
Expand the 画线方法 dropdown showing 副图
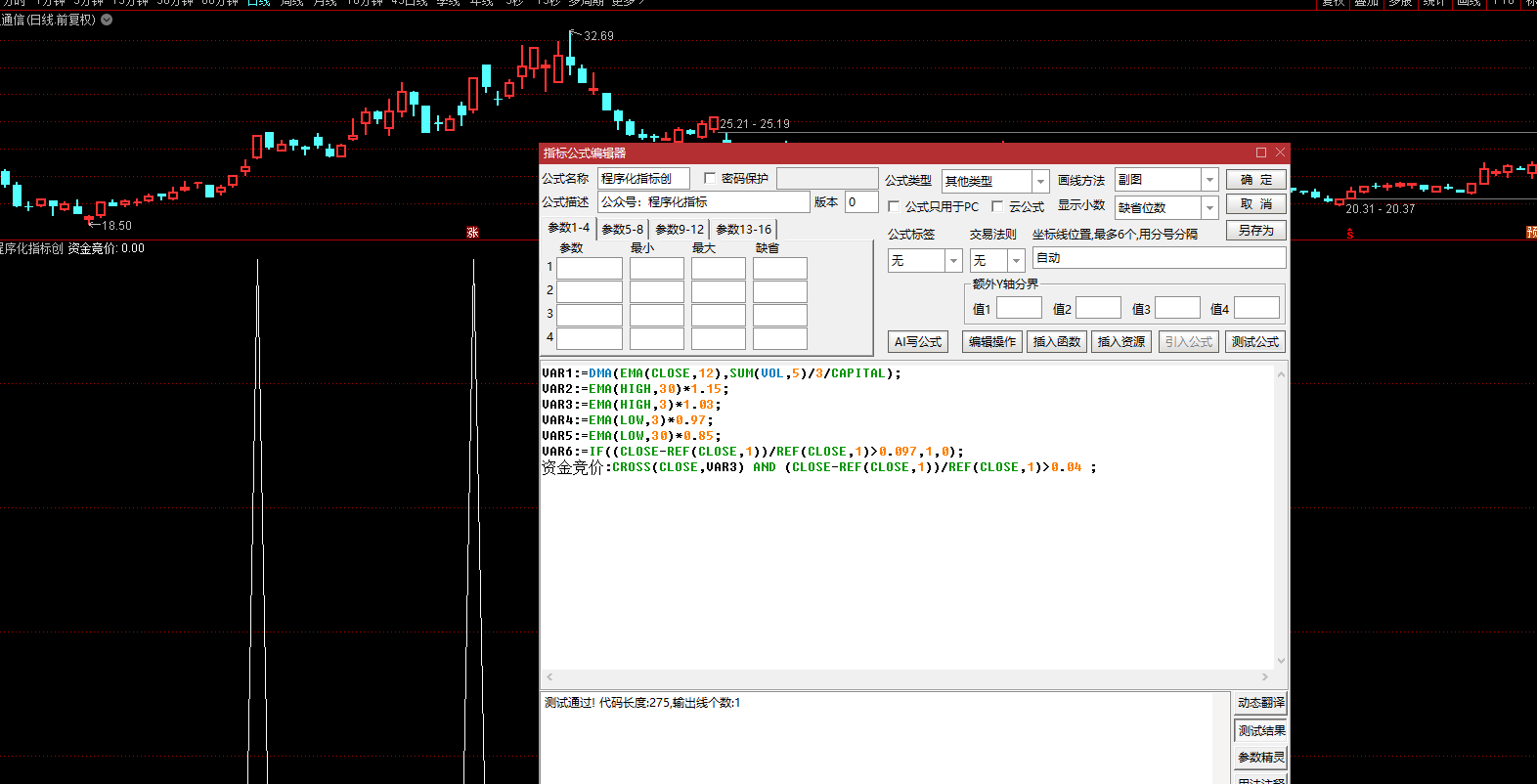coord(1209,180)
